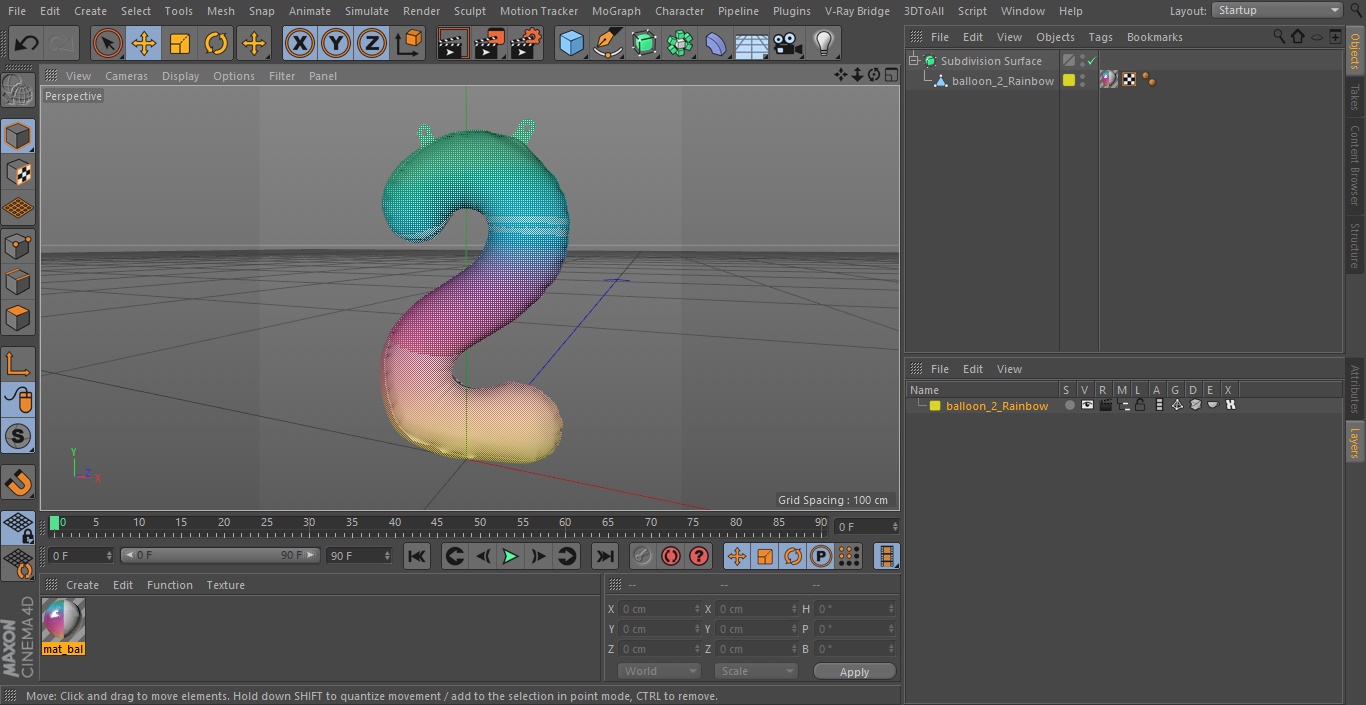
Task: Activate the Rotate tool in top toolbar
Action: tap(216, 43)
